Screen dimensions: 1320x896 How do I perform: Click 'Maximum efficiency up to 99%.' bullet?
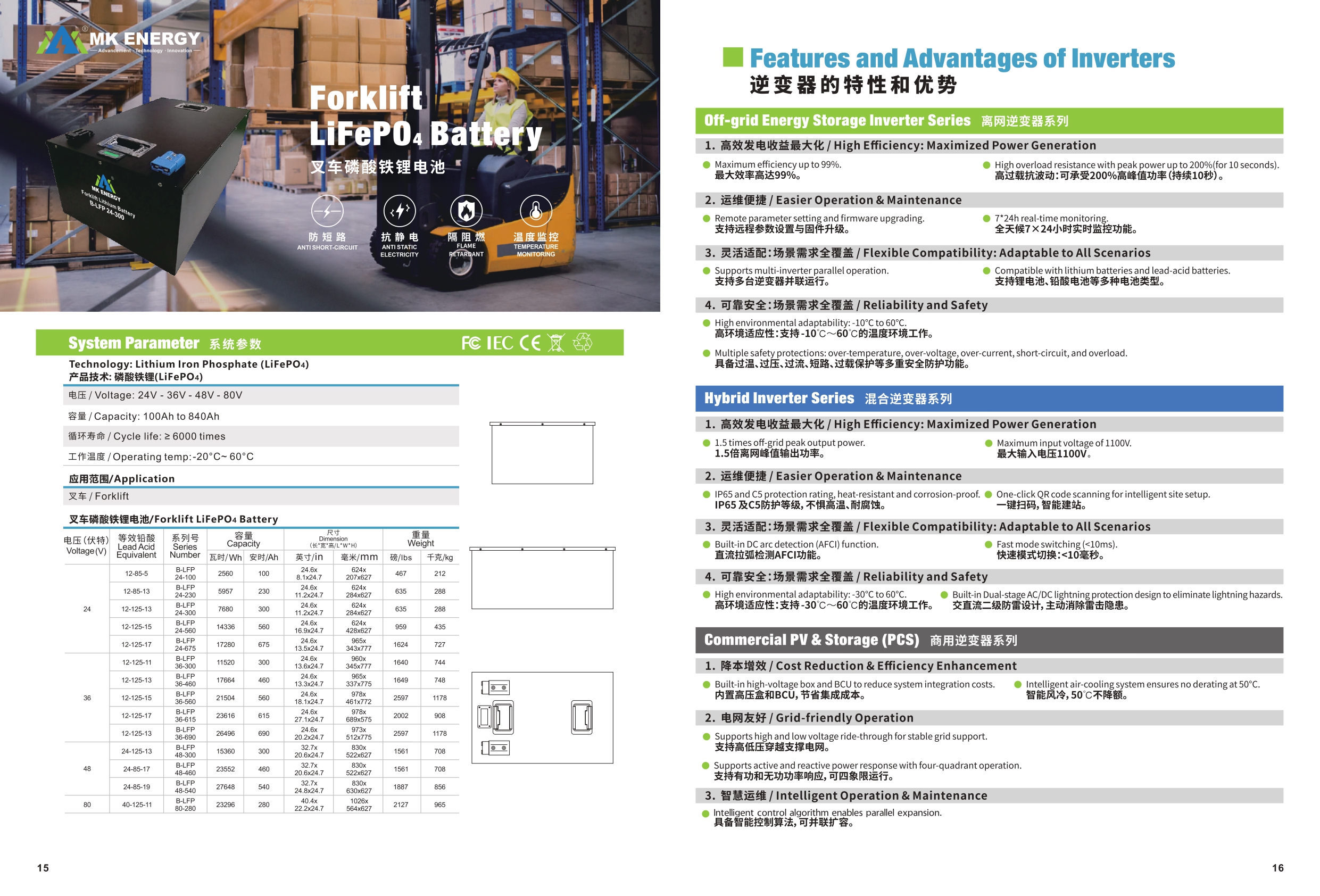777,165
